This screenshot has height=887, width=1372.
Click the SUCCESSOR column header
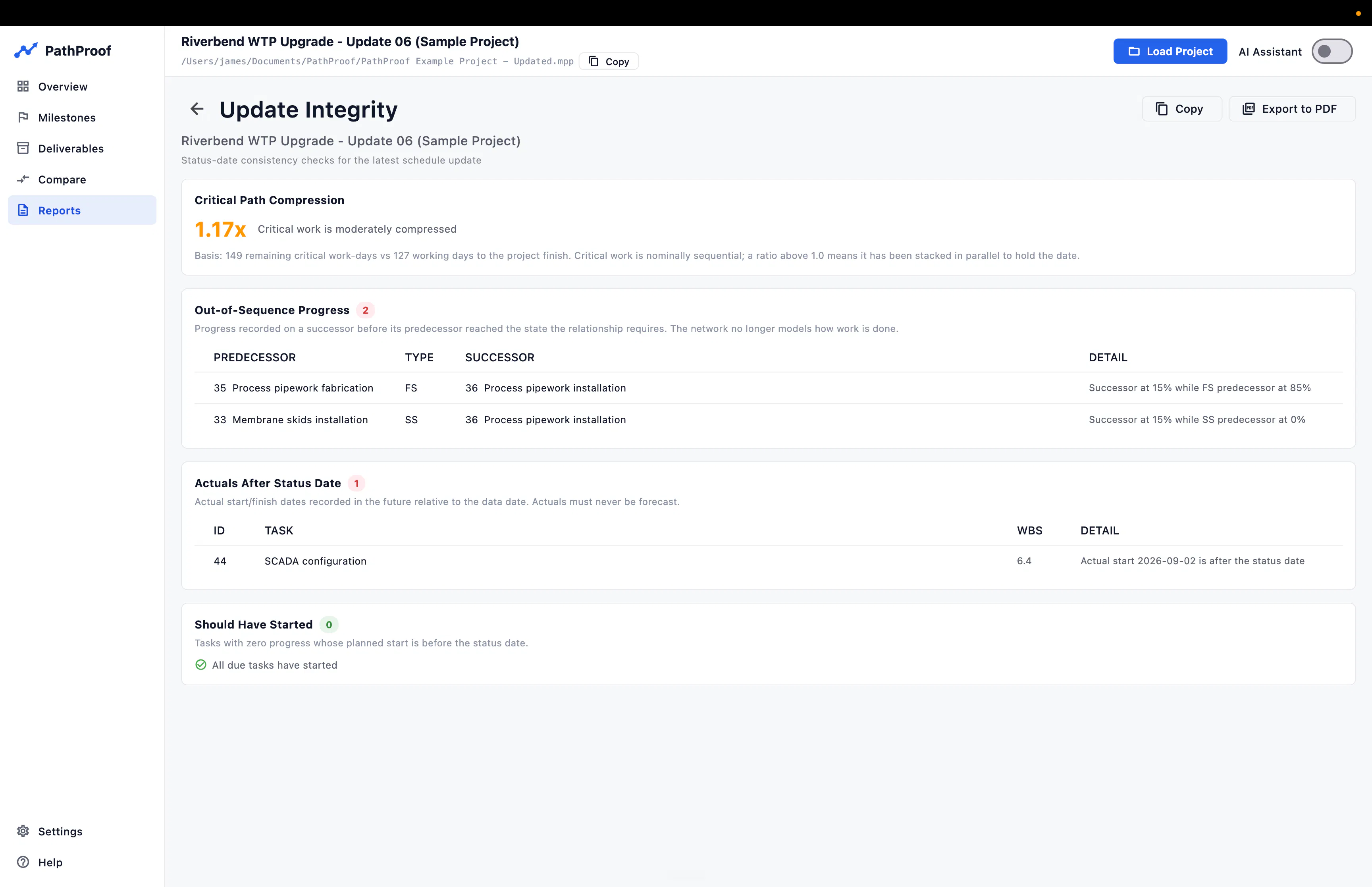click(499, 358)
